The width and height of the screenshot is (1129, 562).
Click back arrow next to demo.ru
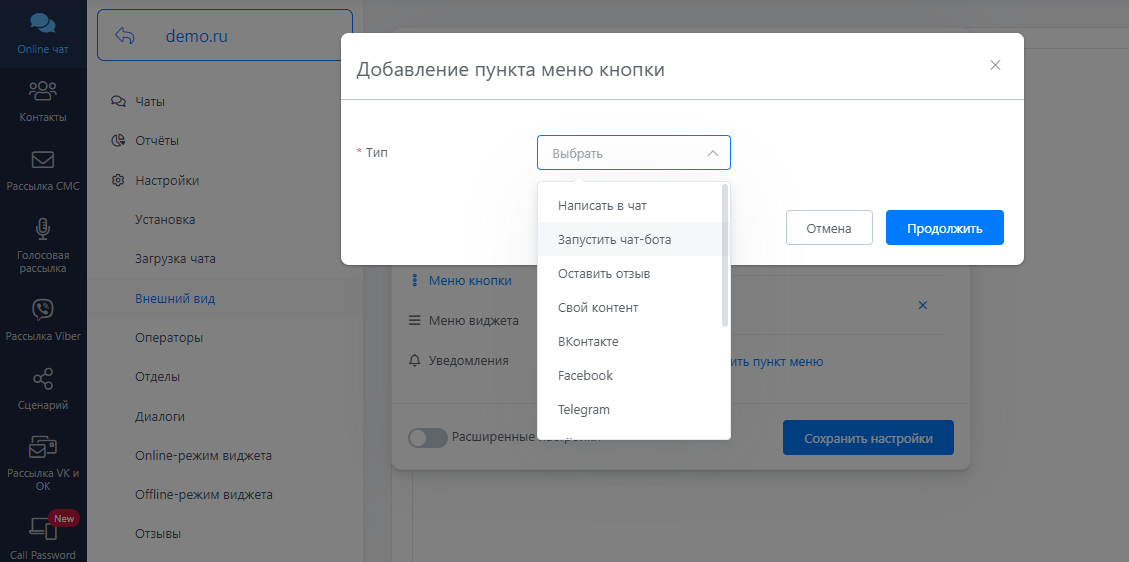(125, 36)
